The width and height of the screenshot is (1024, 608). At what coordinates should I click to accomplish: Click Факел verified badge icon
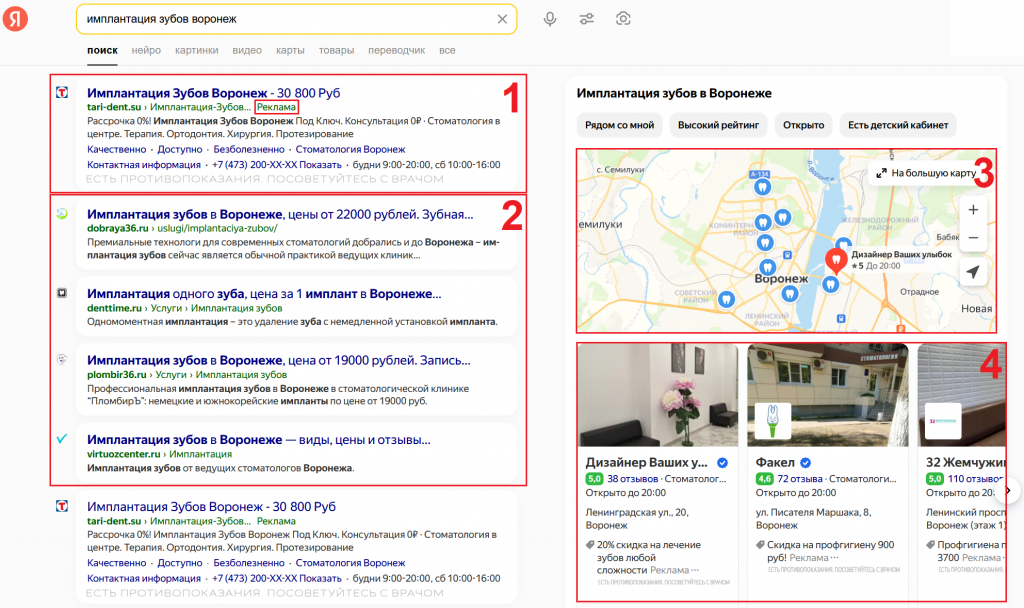pyautogui.click(x=806, y=463)
